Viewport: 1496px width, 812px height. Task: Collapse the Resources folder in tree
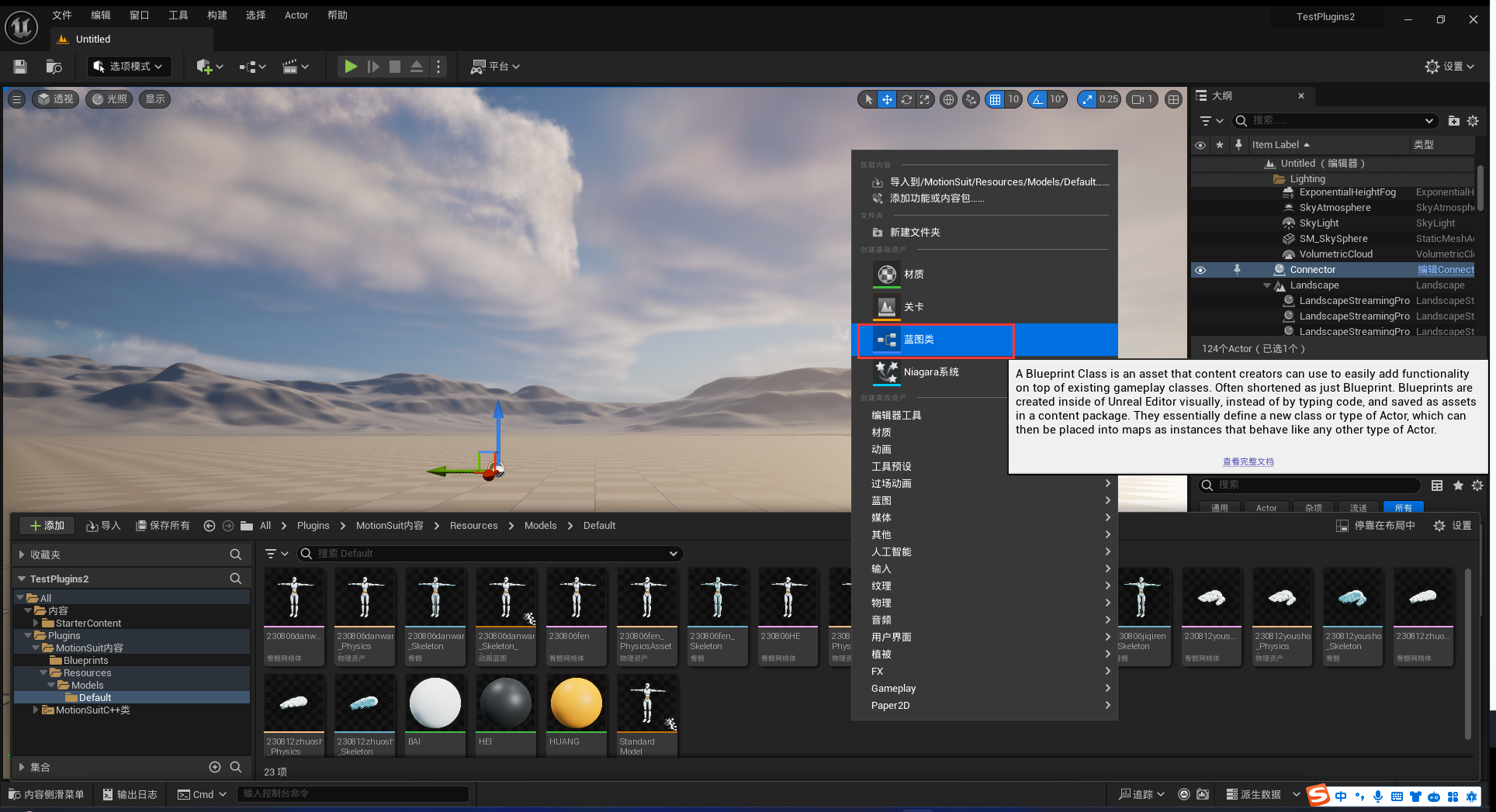(x=43, y=673)
